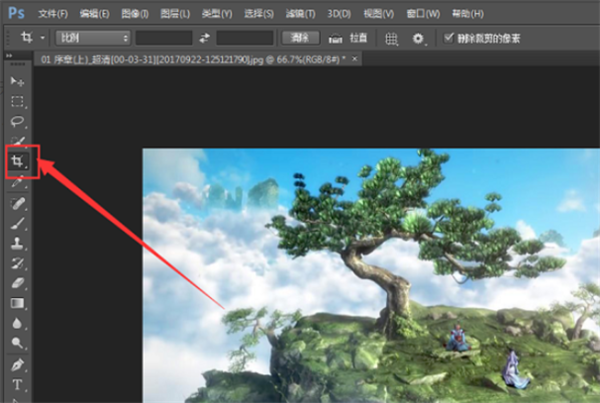Viewport: 600px width, 403px height.
Task: Select the Horizontal Type tool
Action: (x=17, y=385)
